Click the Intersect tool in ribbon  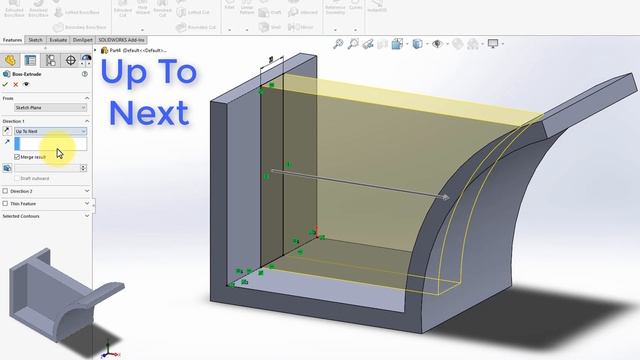pyautogui.click(x=303, y=13)
